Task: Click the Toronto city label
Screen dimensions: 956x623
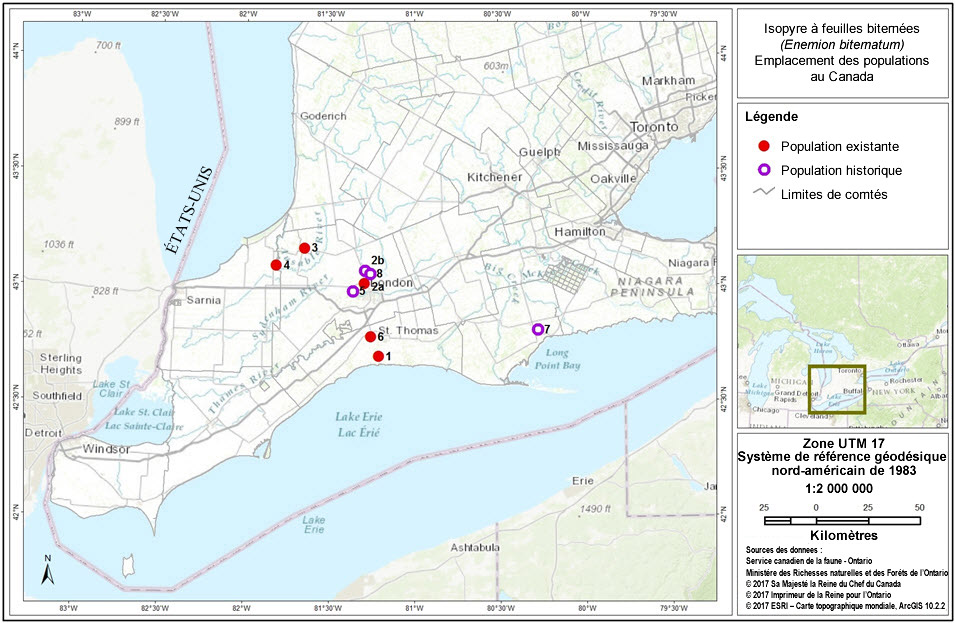Action: (656, 128)
